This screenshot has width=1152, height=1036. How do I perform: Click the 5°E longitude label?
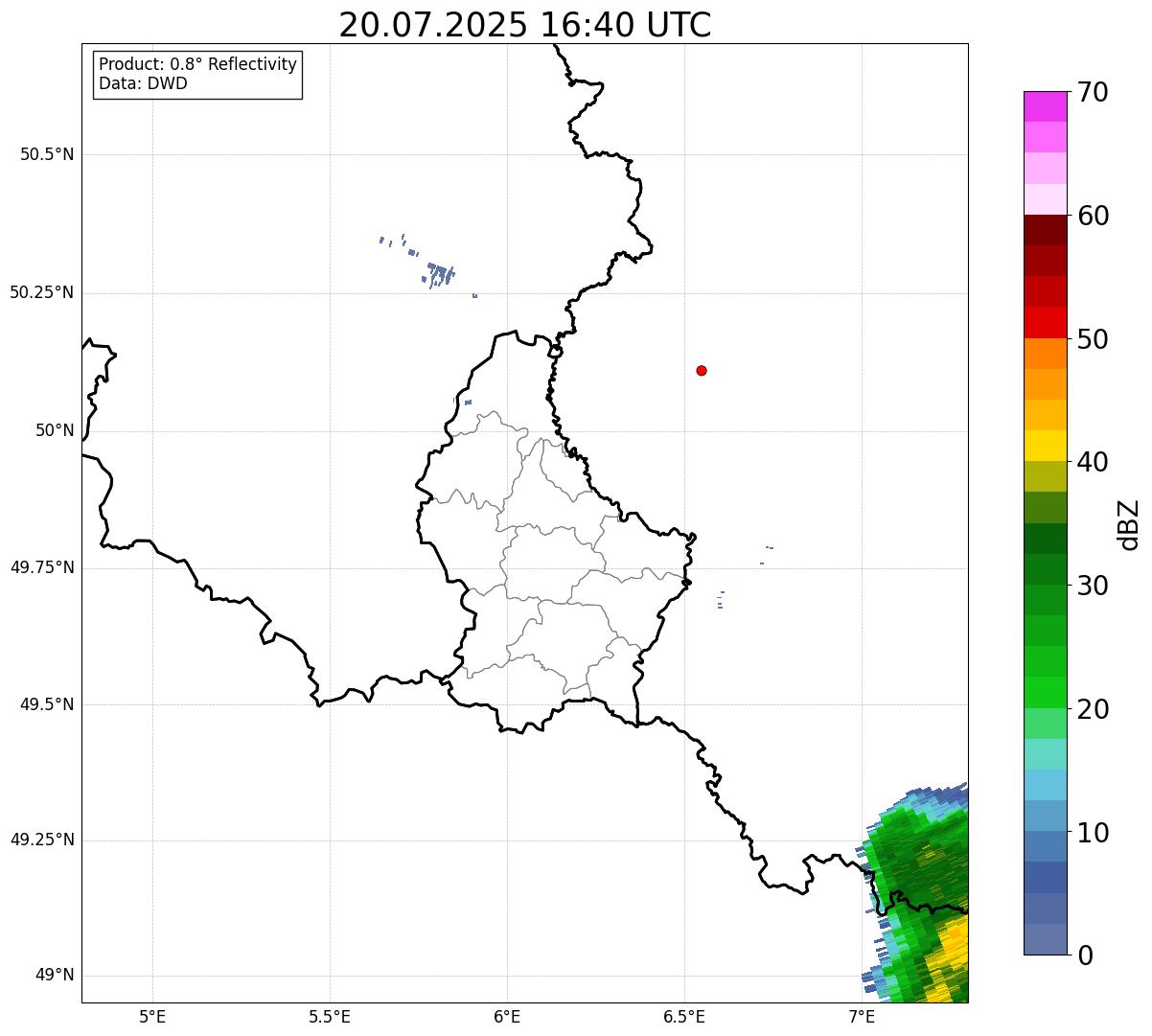[x=152, y=1016]
